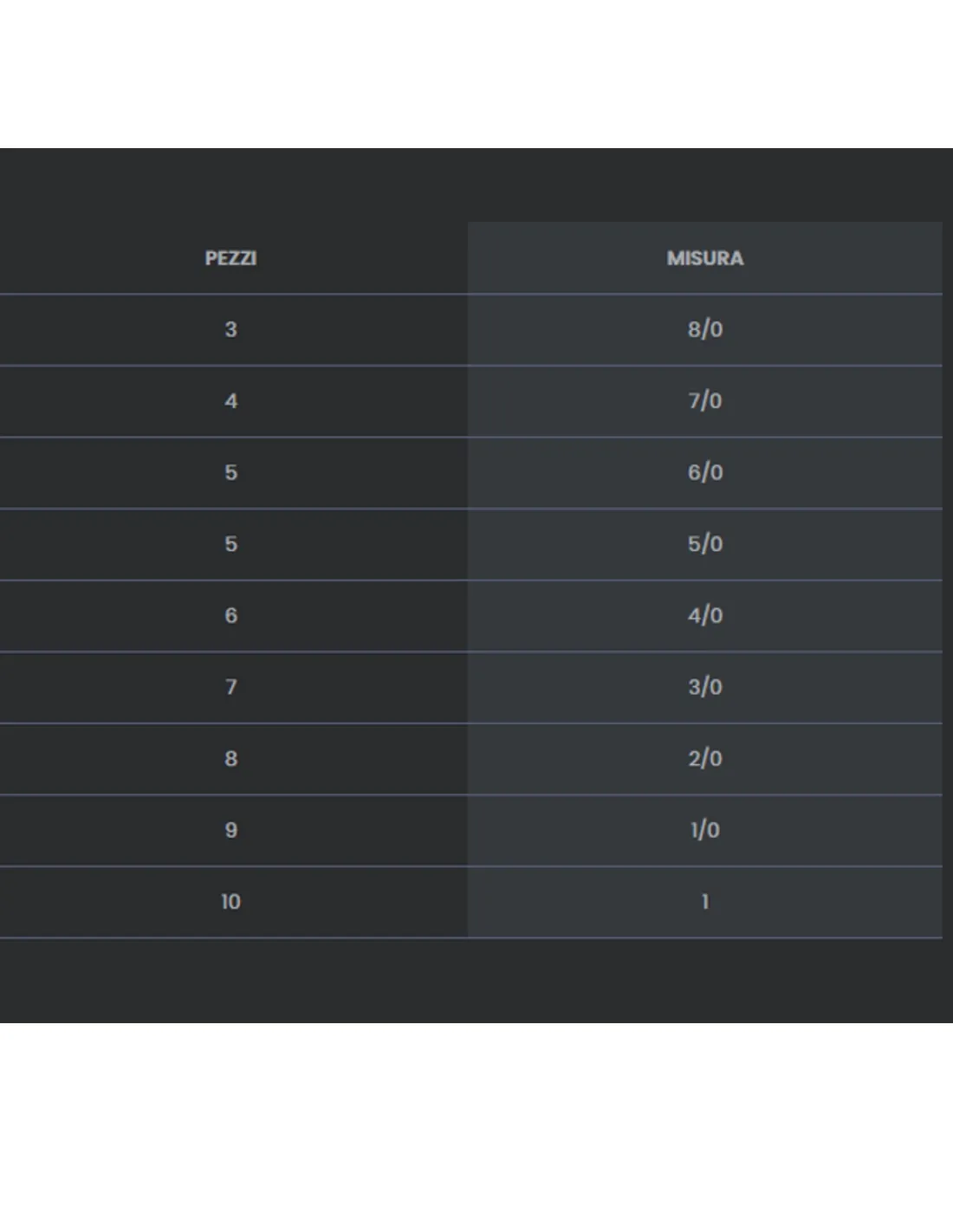Click the size 1 cell in the last row
Viewport: 953px width, 1232px height.
click(x=704, y=902)
